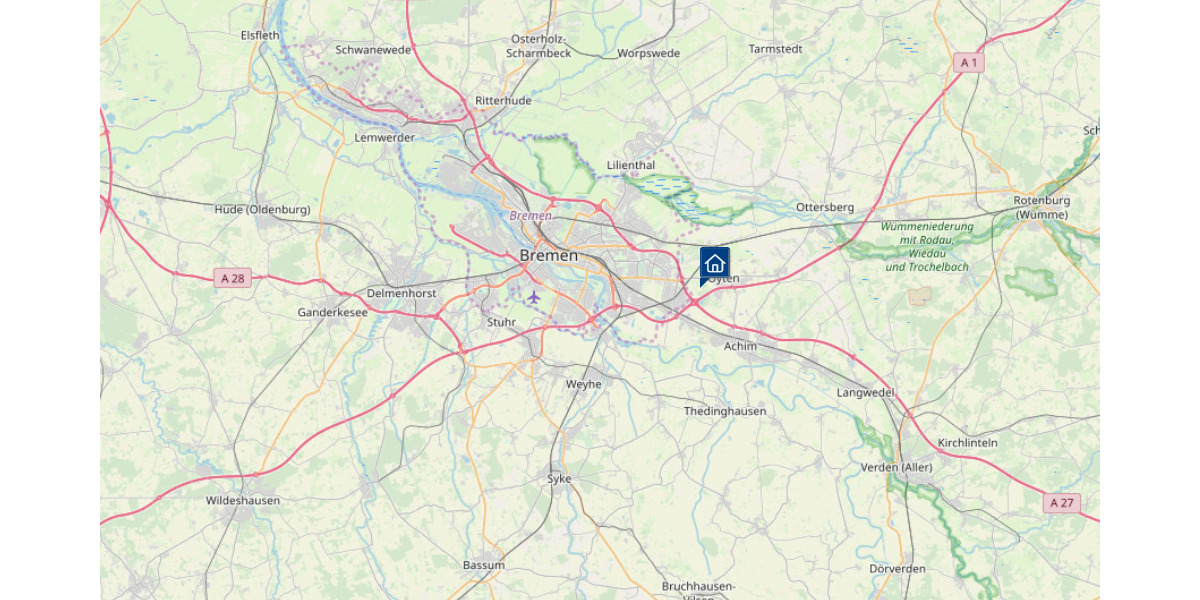Click the Worpswede label
This screenshot has height=600, width=1200.
click(x=649, y=53)
